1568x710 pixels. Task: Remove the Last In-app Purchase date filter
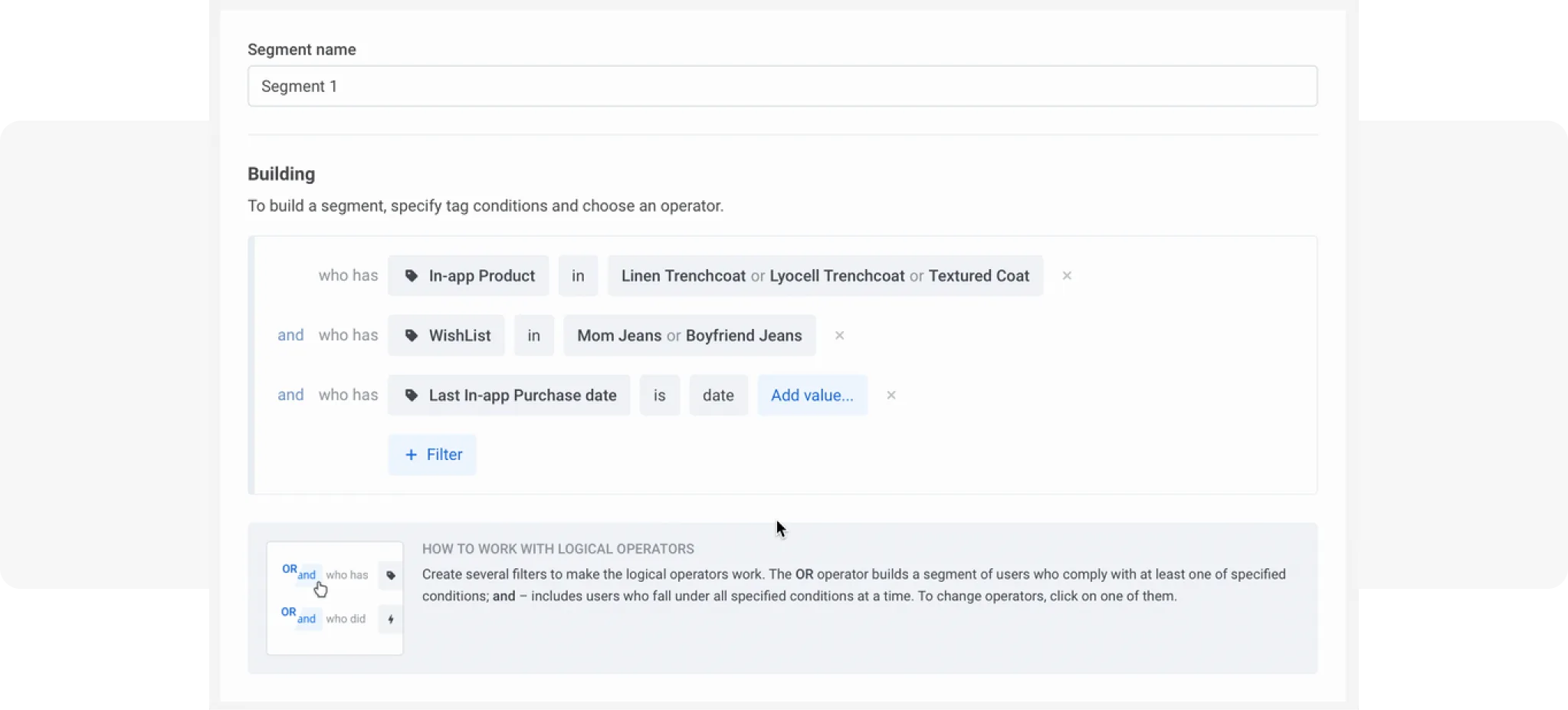(891, 396)
